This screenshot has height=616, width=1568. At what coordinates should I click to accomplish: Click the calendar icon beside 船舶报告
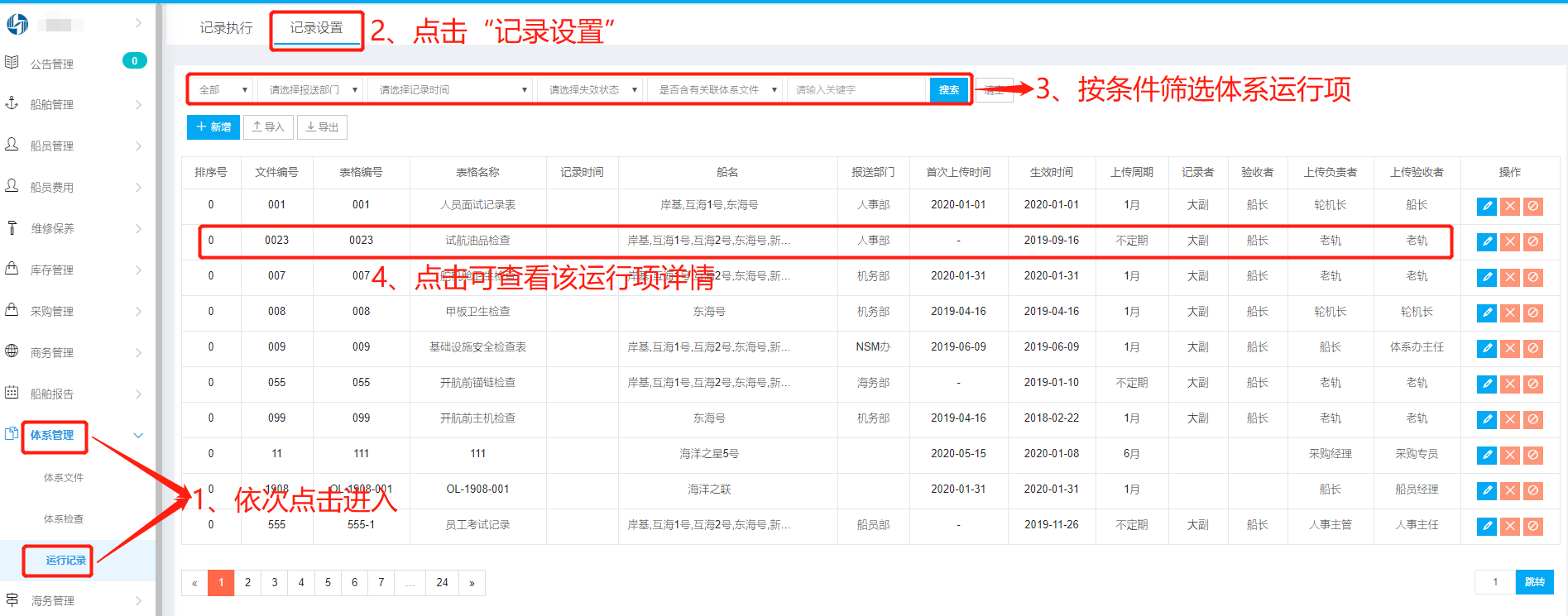coord(12,393)
